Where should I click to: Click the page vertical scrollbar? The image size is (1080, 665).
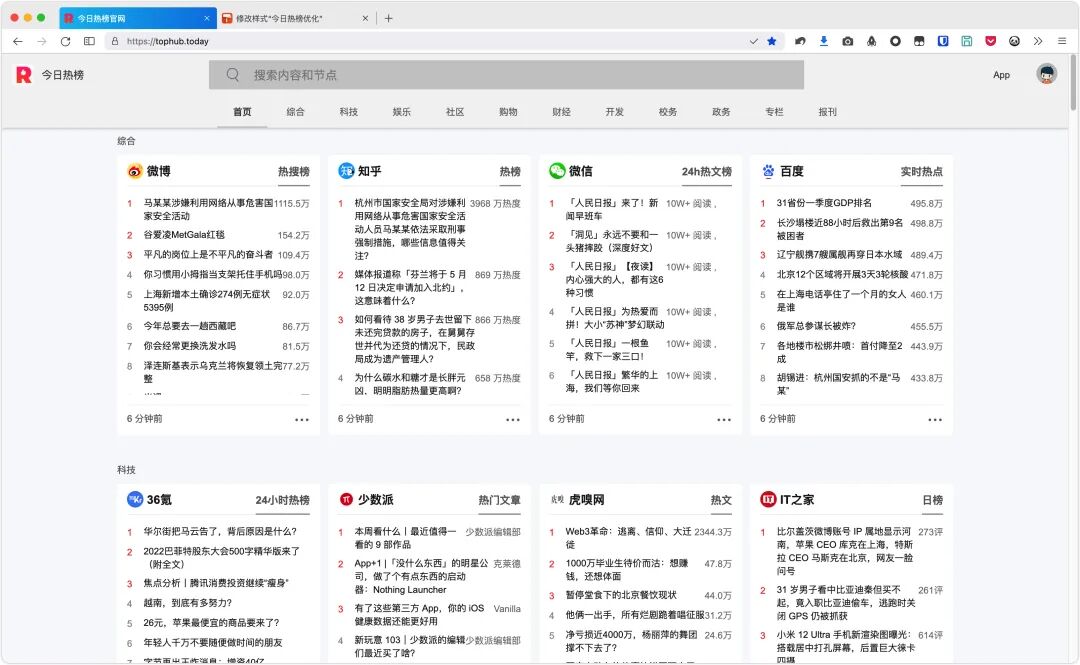(x=1072, y=83)
